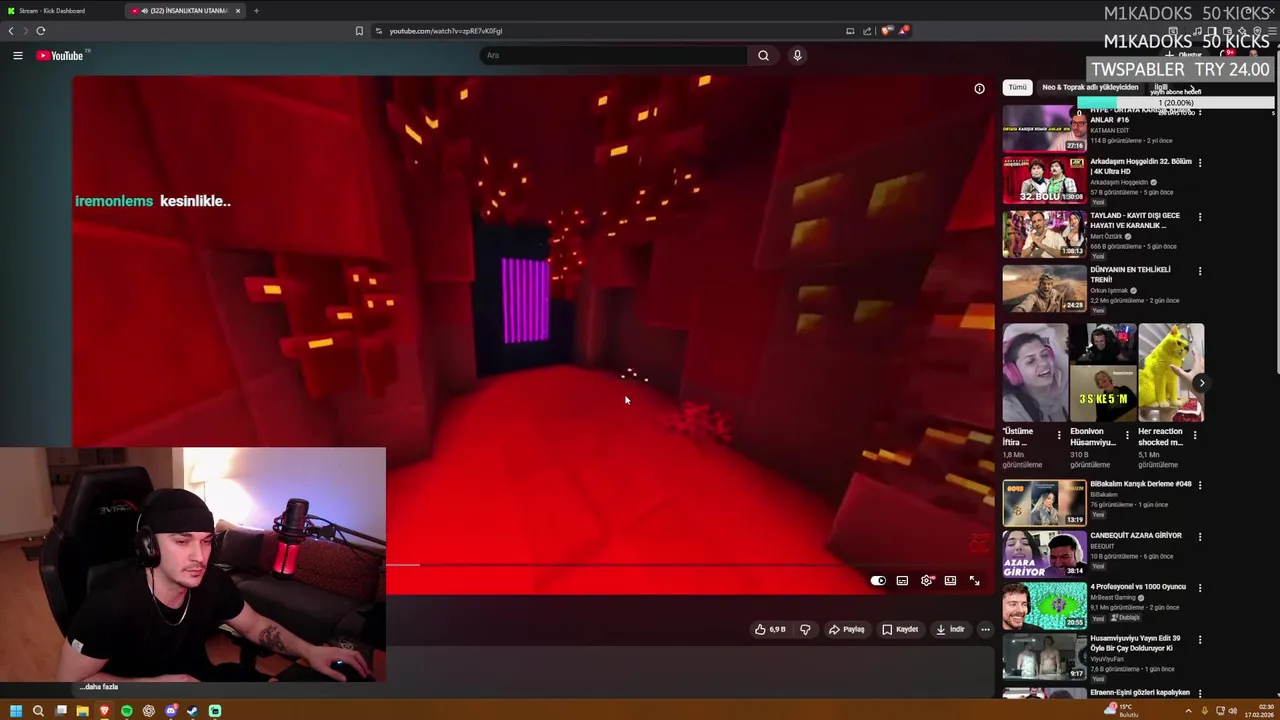
Task: Open options menu for 'Arkadaşım Hoşgeldin 32. Bölüm'
Action: 1200,162
